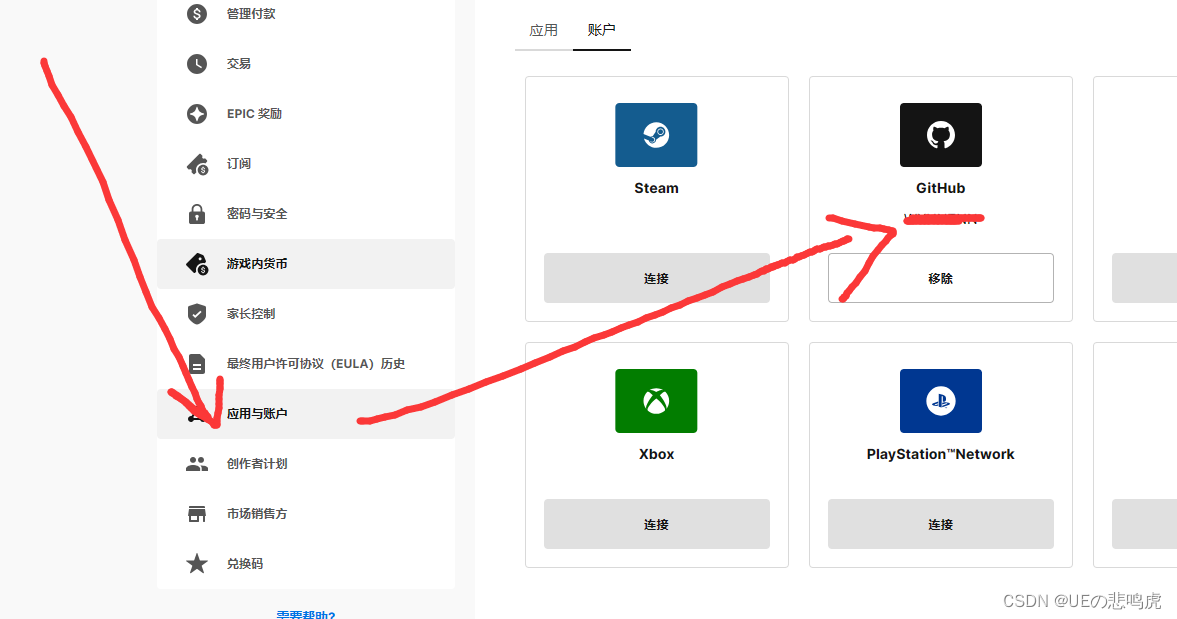Click the price-tag icon beside 游戏内货币
Viewport: 1177px width, 619px height.
coord(197,264)
